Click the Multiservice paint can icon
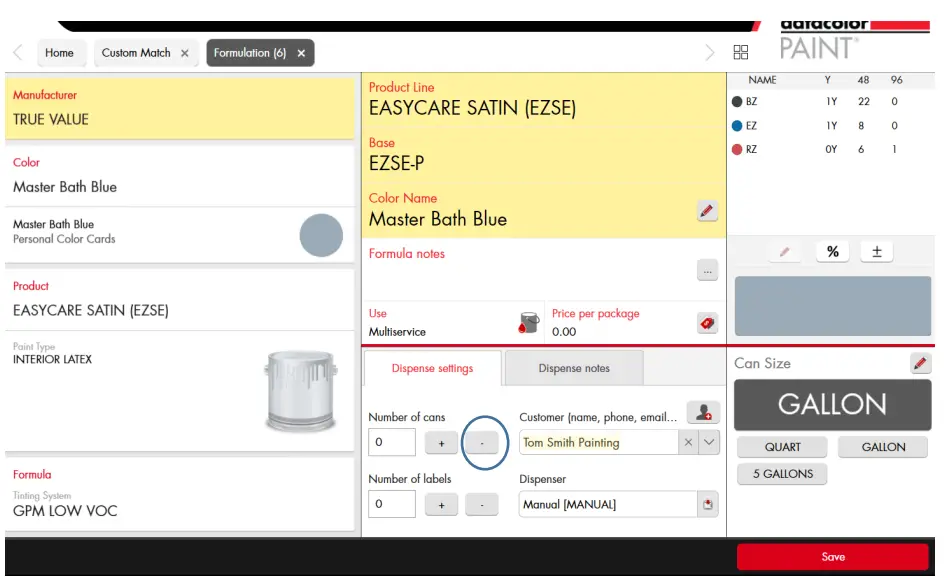The width and height of the screenshot is (950, 588). pos(529,323)
